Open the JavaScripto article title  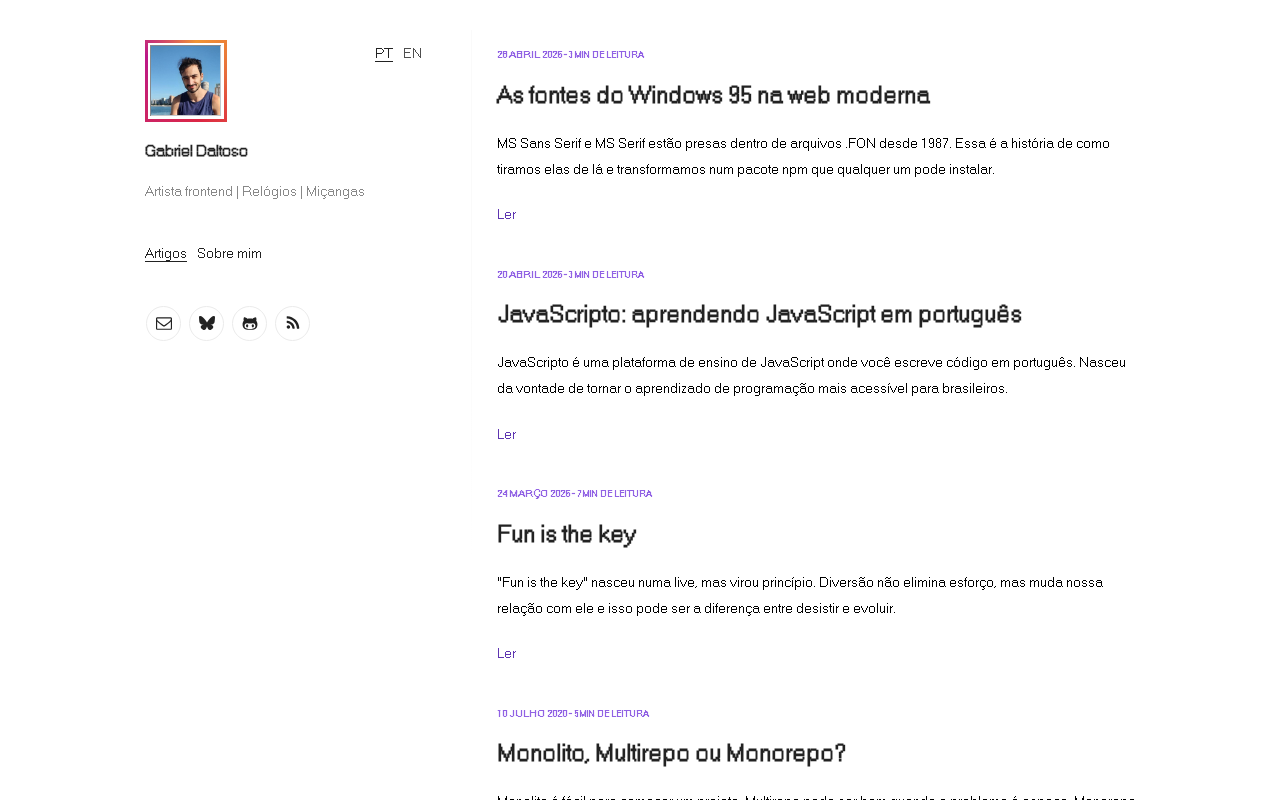pos(759,315)
